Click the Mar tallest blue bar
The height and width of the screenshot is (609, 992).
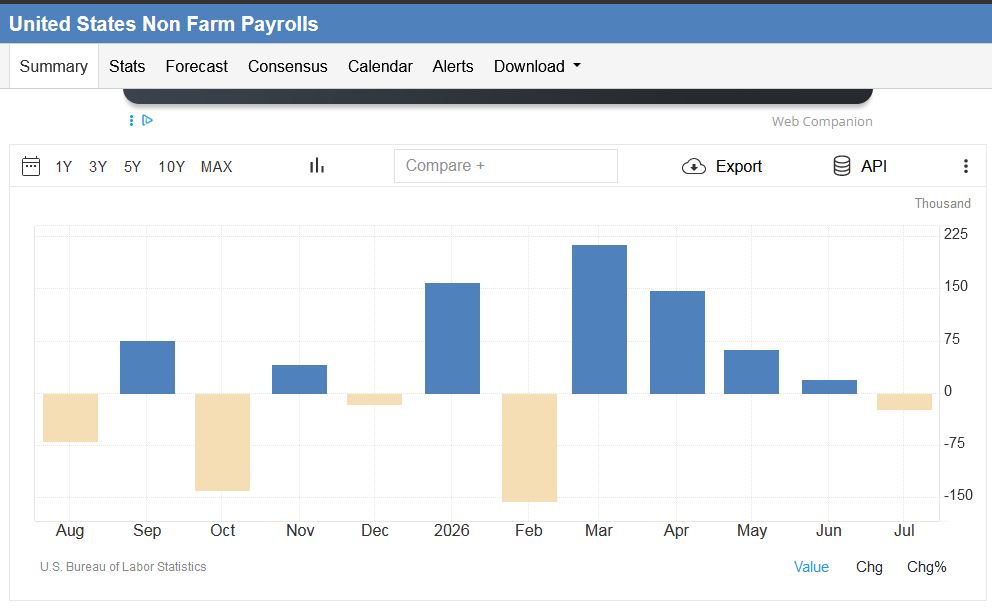click(599, 319)
